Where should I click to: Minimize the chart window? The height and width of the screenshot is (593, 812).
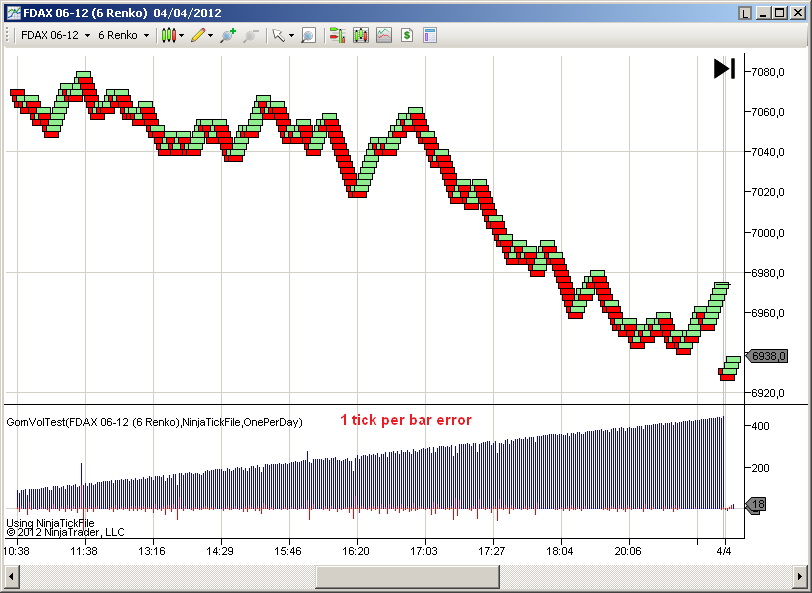(763, 13)
